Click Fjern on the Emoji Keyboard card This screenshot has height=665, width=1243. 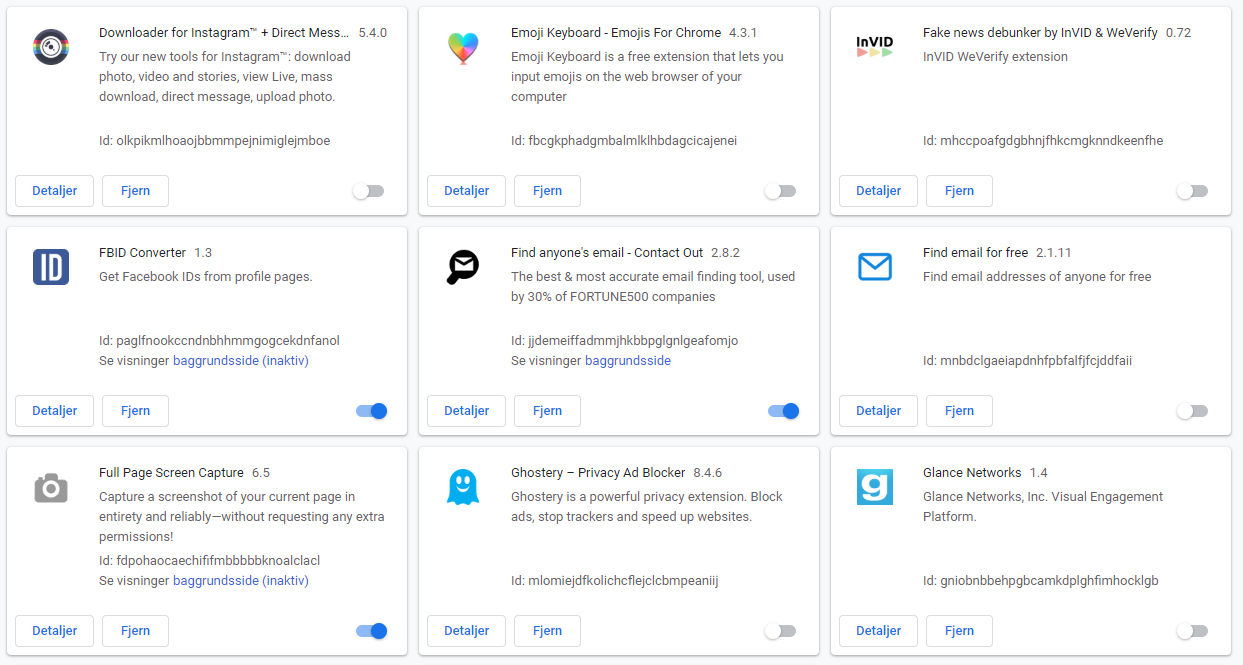[x=547, y=191]
